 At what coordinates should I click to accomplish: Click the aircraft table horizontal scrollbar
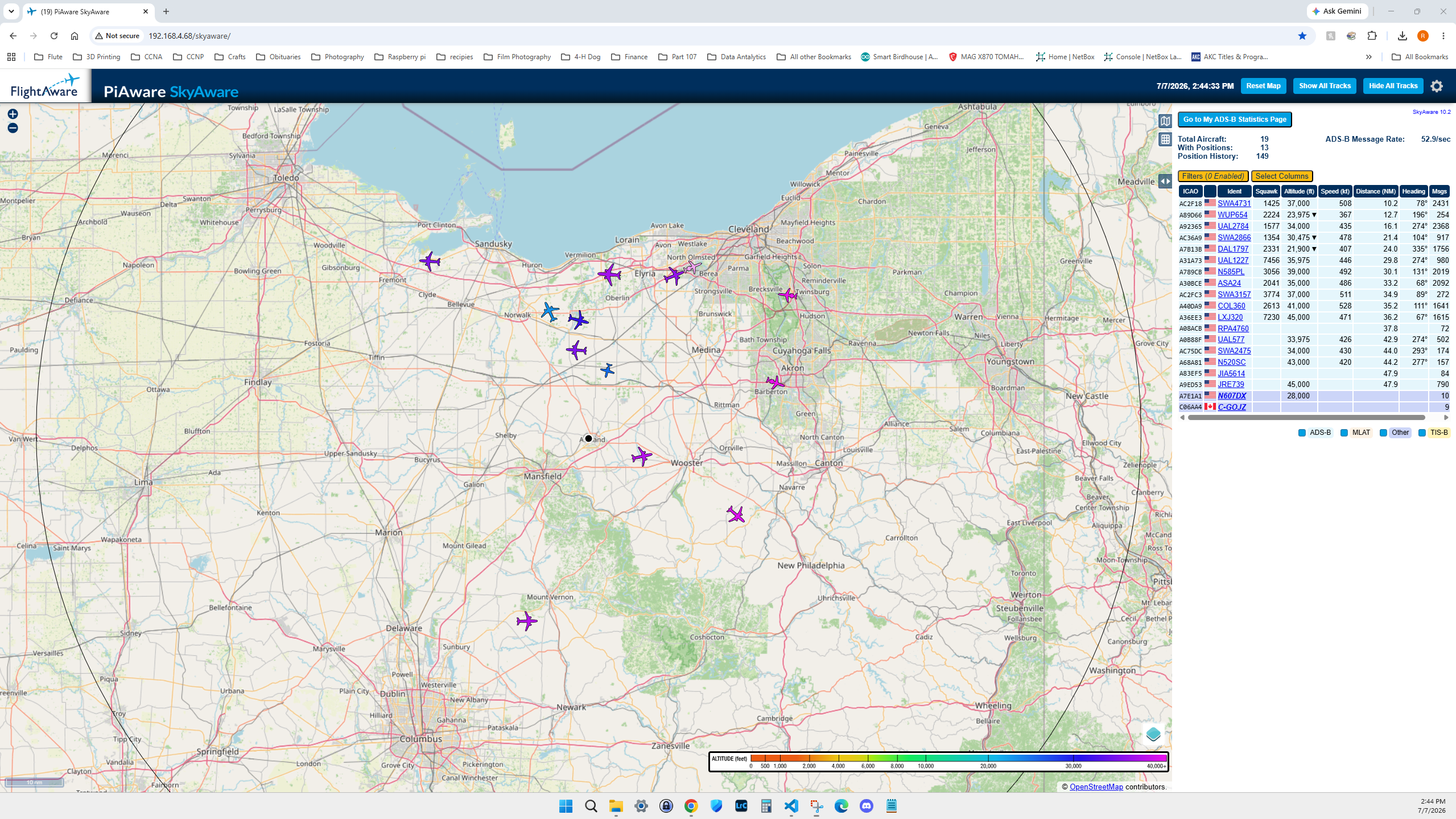coord(1306,418)
